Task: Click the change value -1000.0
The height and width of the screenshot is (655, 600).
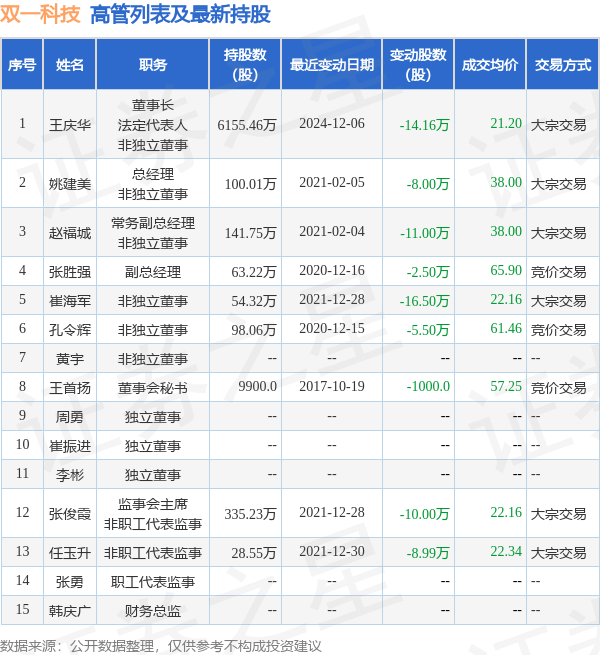Action: [x=428, y=386]
